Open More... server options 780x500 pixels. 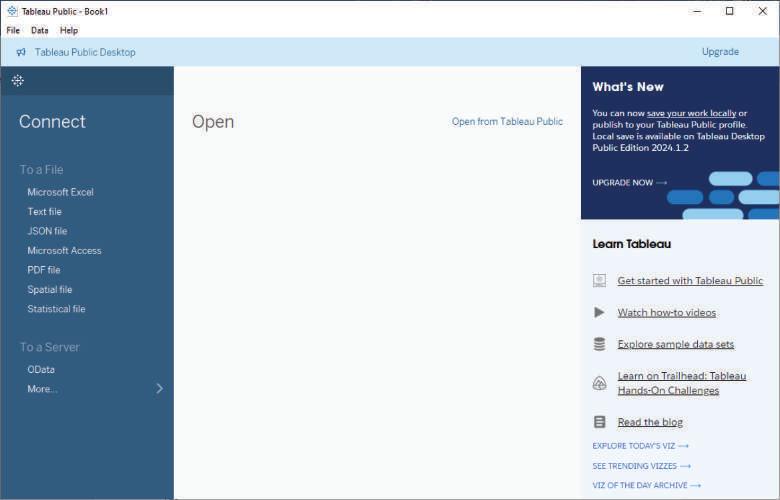(42, 389)
